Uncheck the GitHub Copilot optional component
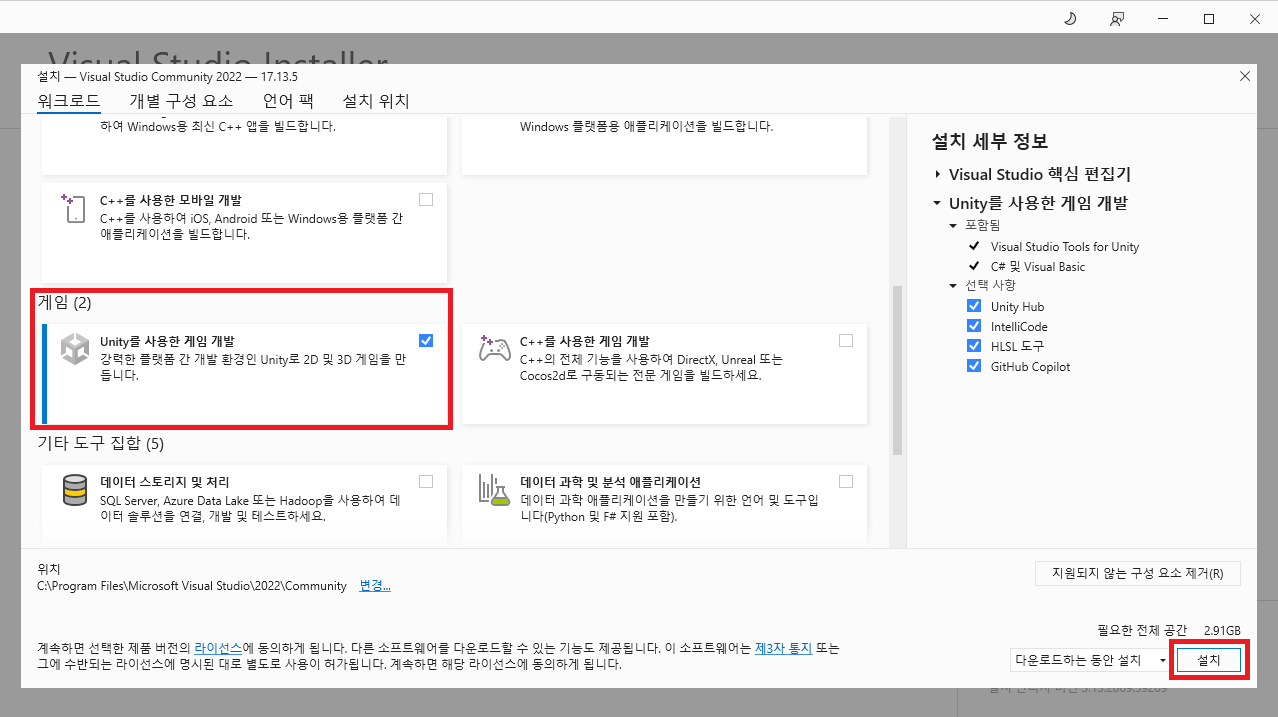Screen dimensions: 1278x717 click(x=974, y=366)
